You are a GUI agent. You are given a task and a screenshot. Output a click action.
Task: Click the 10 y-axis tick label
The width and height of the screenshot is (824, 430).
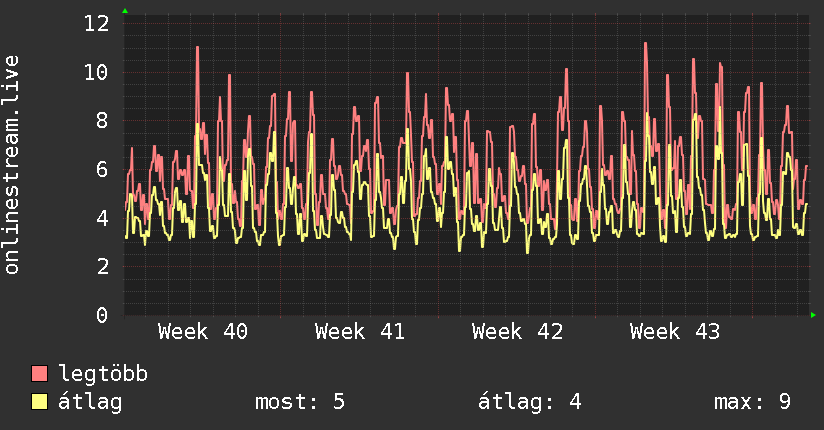[97, 73]
